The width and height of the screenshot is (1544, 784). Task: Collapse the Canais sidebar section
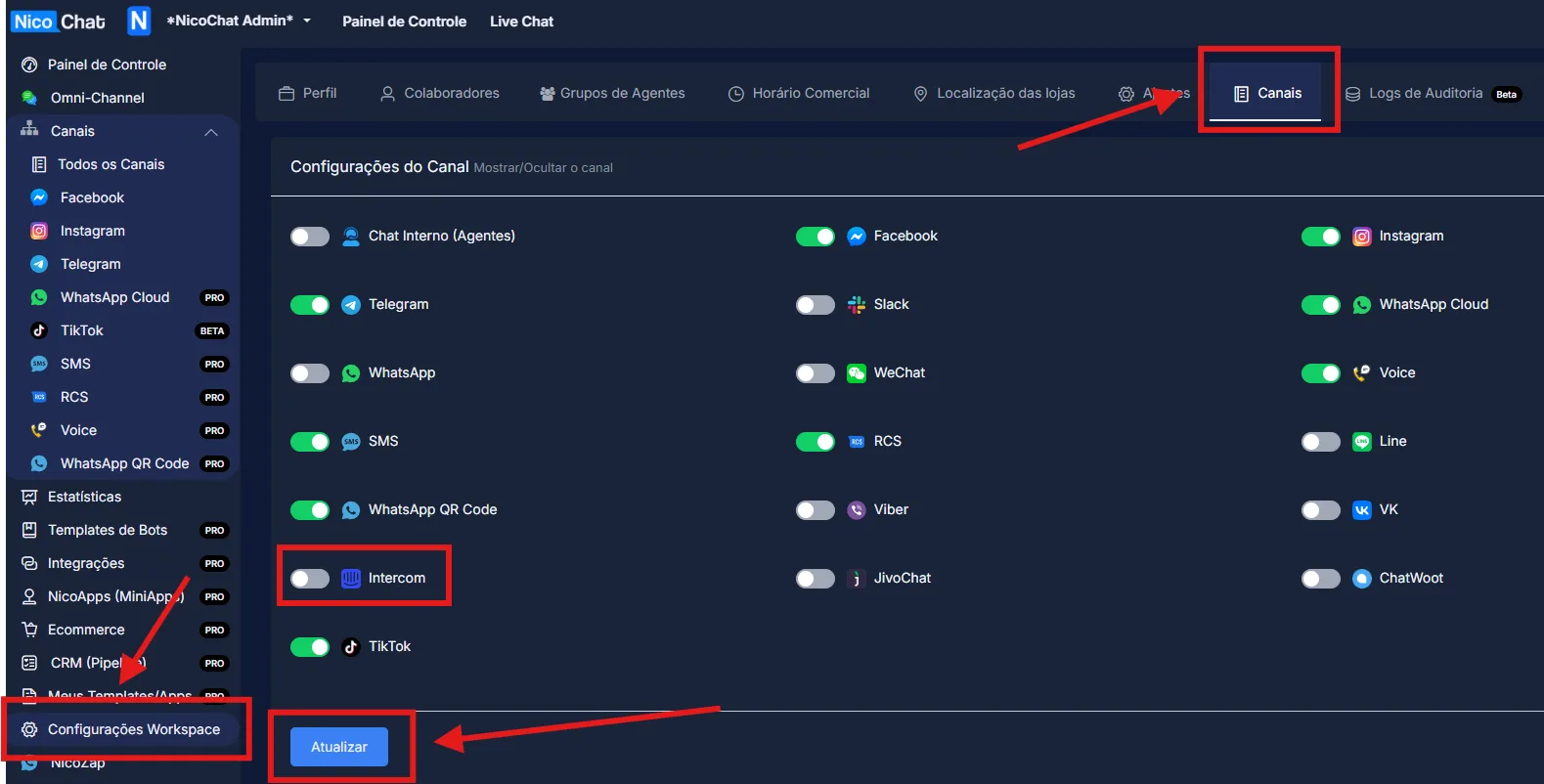[211, 132]
